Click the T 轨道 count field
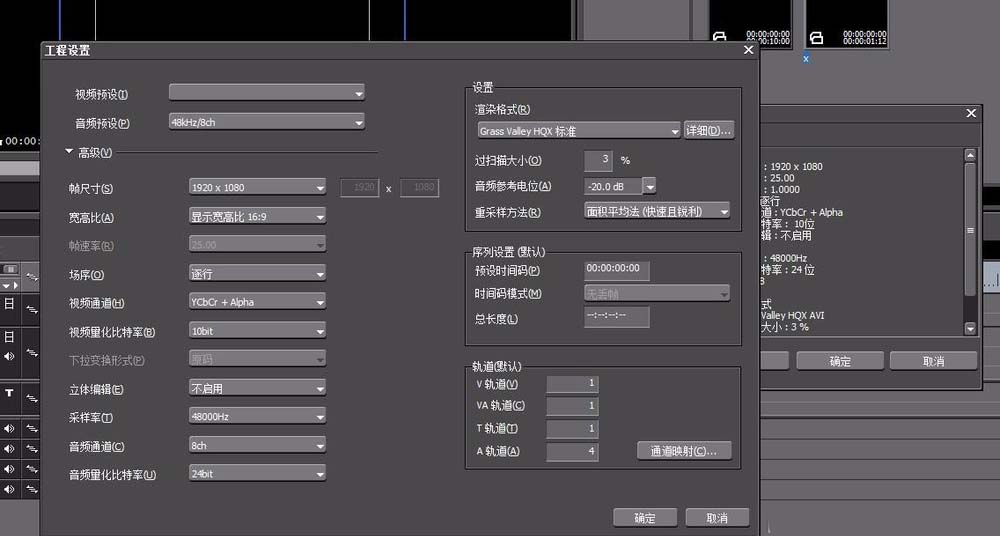 [572, 429]
